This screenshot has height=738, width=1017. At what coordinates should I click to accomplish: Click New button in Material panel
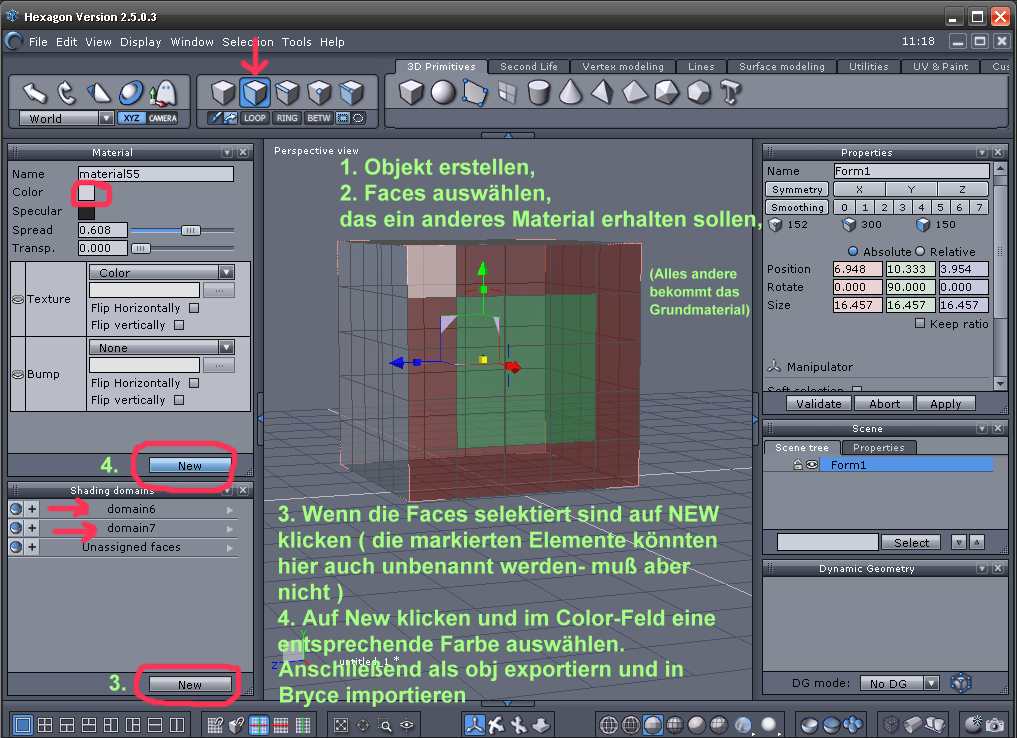189,466
